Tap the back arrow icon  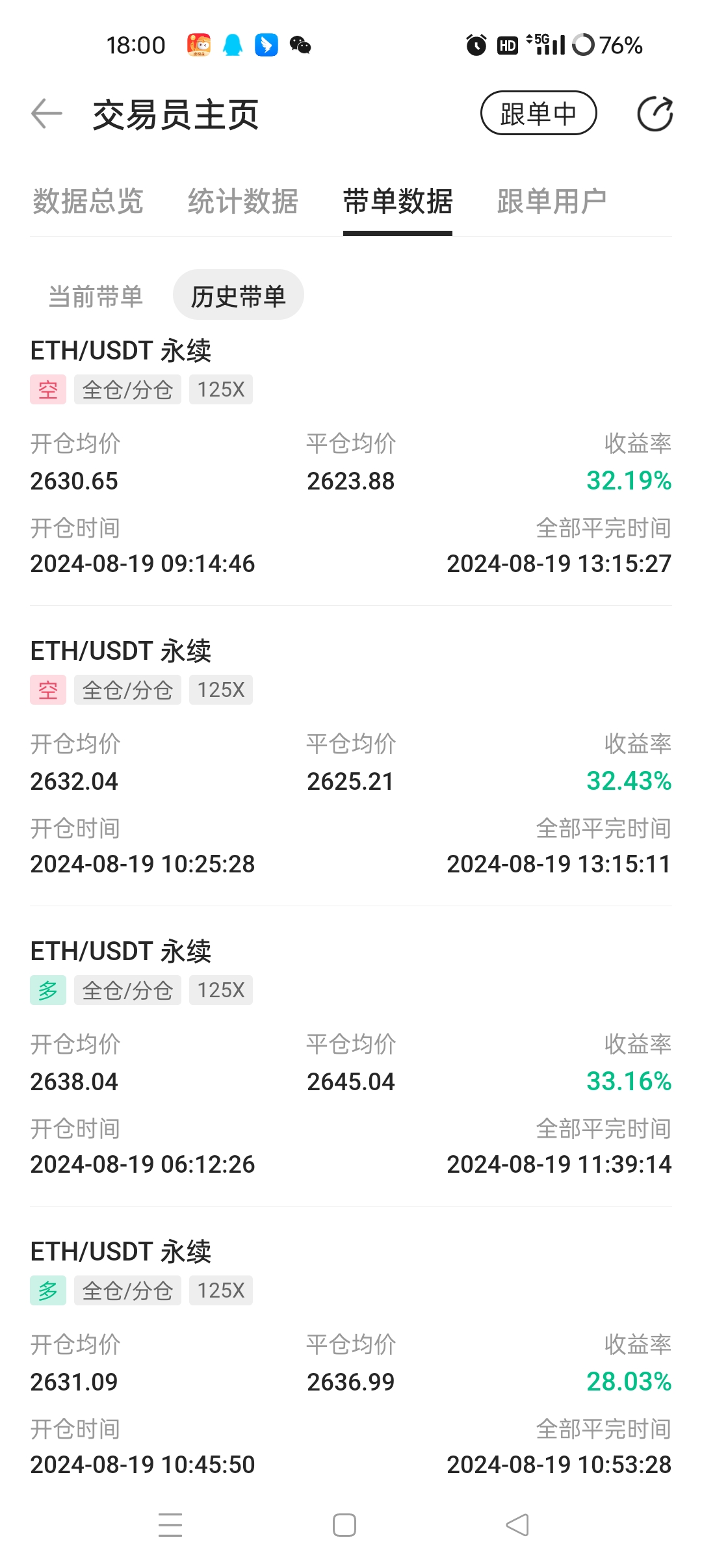tap(47, 114)
